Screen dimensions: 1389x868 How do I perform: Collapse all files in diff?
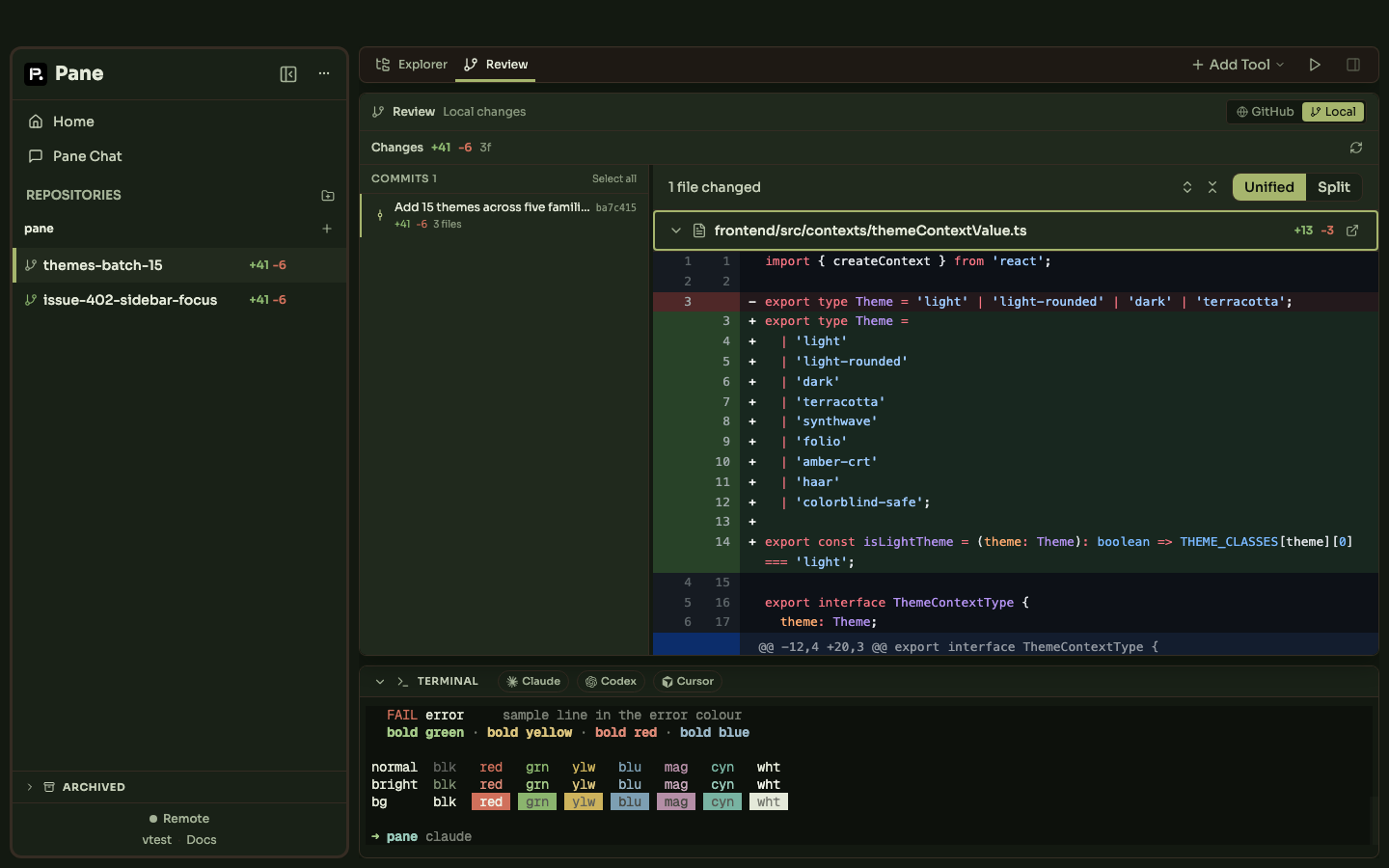(x=1212, y=187)
